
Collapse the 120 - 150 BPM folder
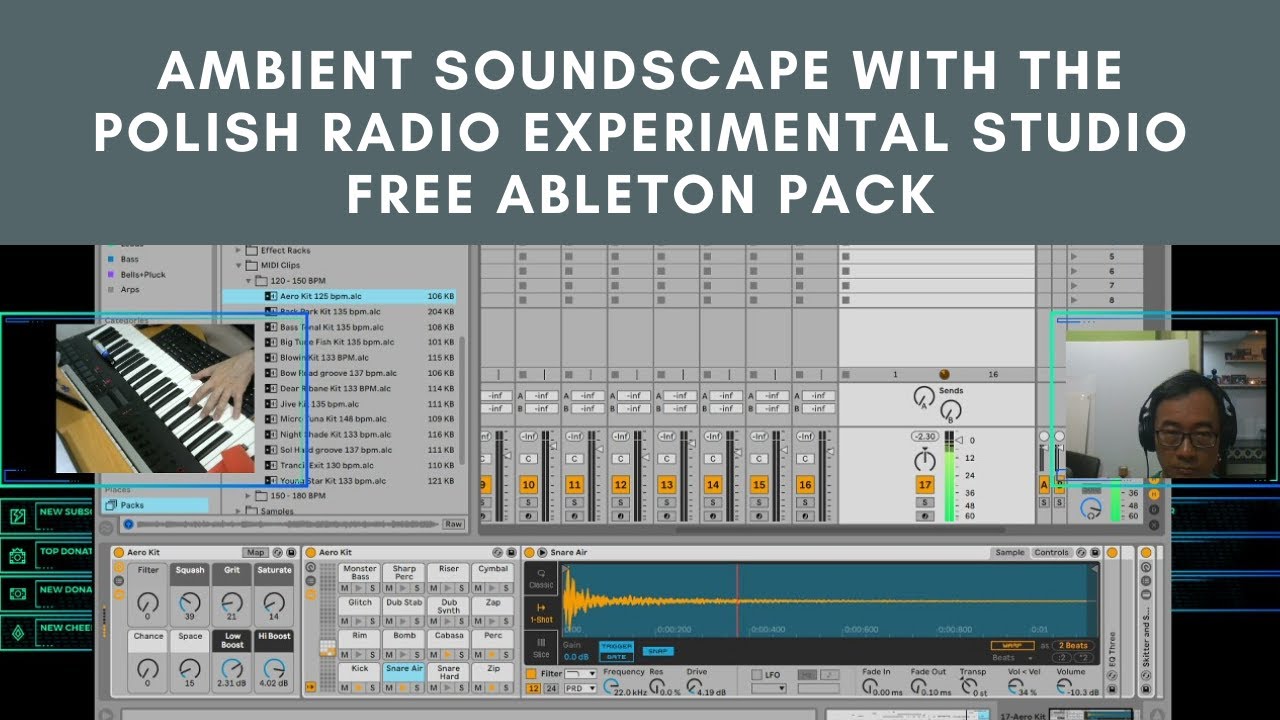point(250,281)
